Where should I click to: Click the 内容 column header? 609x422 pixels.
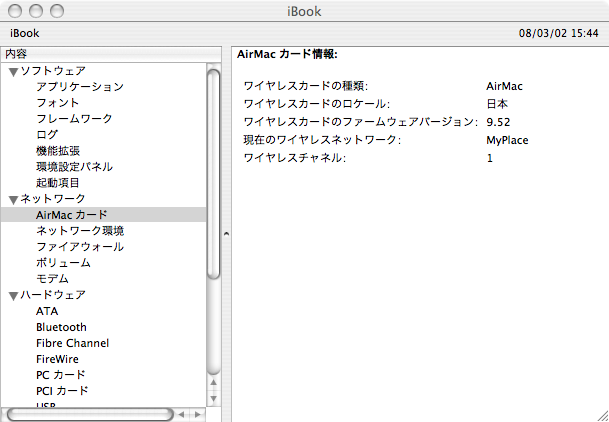(111, 54)
